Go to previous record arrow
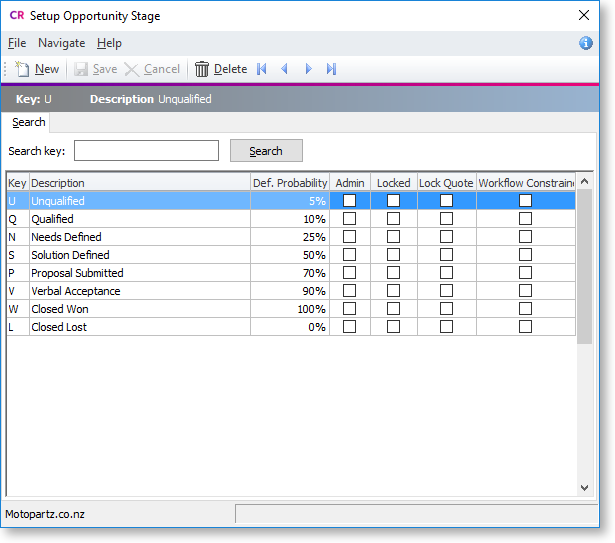The width and height of the screenshot is (615, 543). (285, 69)
